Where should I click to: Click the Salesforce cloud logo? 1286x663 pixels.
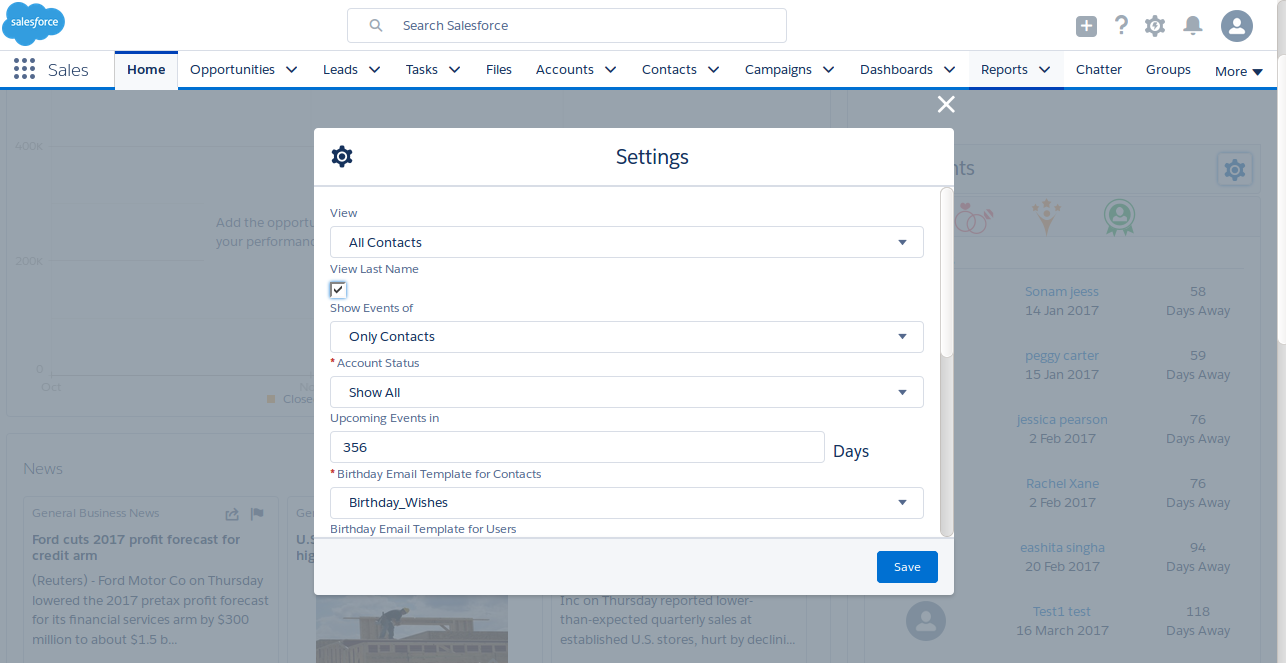[32, 23]
